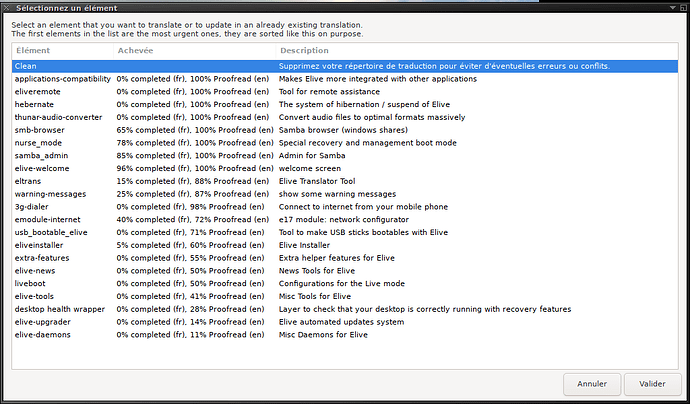
Task: Click the 'Samba browser (windows shares)' description
Action: [343, 130]
